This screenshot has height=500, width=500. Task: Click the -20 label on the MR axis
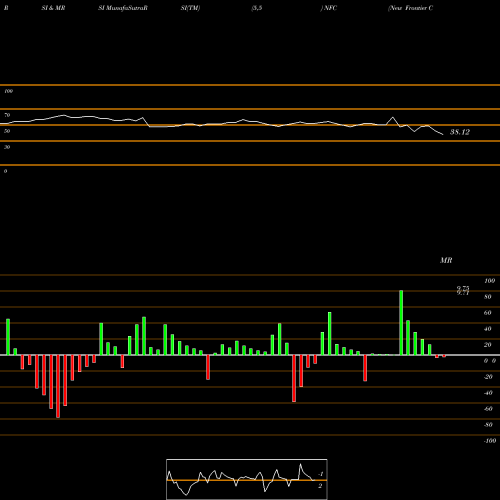pyautogui.click(x=488, y=377)
